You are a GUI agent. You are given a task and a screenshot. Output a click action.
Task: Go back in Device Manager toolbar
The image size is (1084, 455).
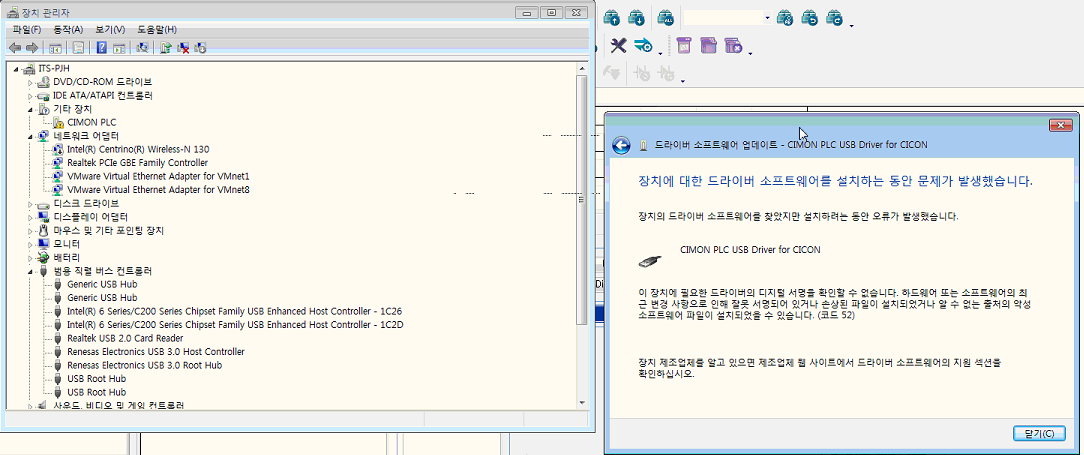click(15, 48)
